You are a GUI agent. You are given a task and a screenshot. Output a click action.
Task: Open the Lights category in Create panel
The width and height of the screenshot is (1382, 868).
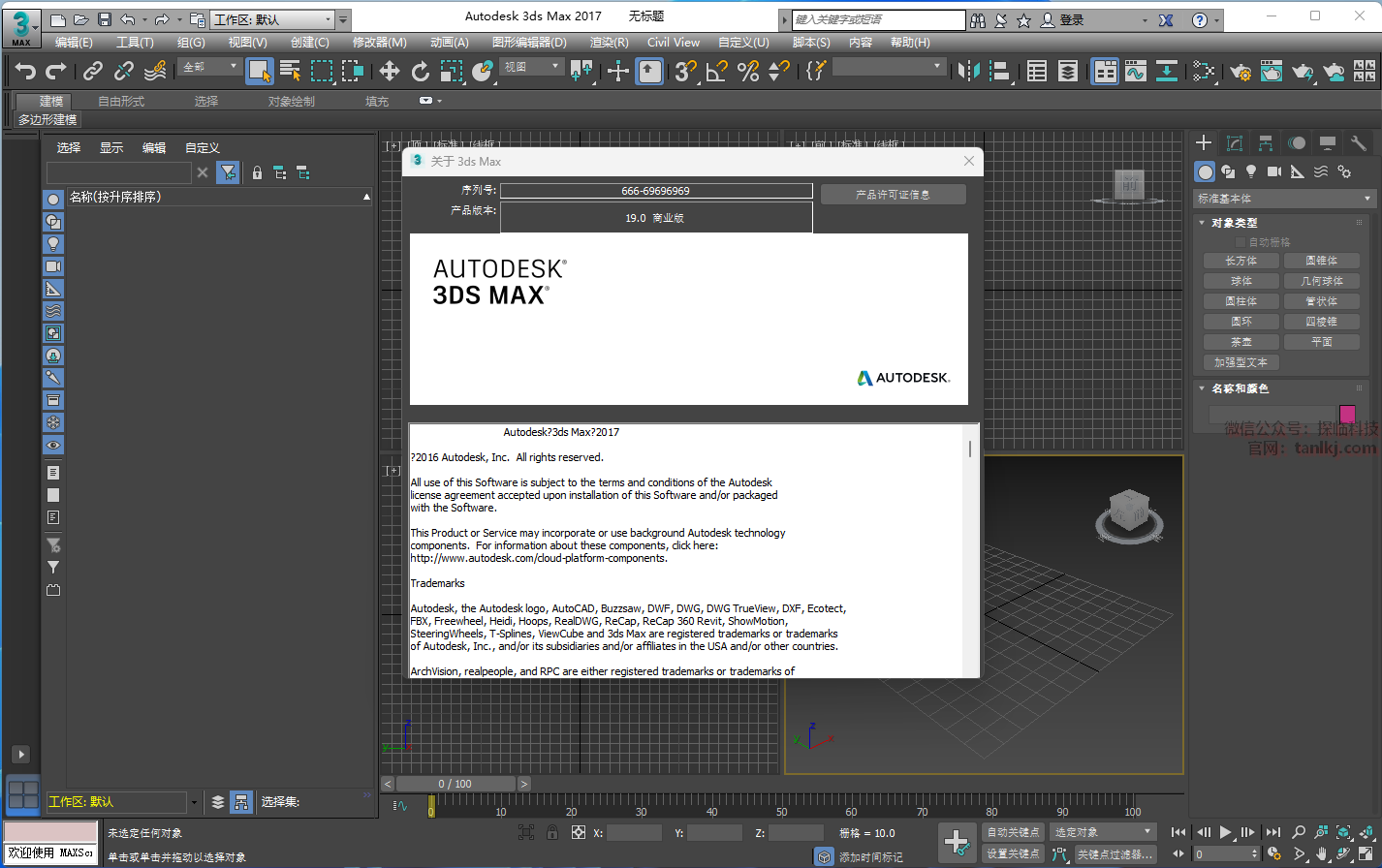[1251, 171]
